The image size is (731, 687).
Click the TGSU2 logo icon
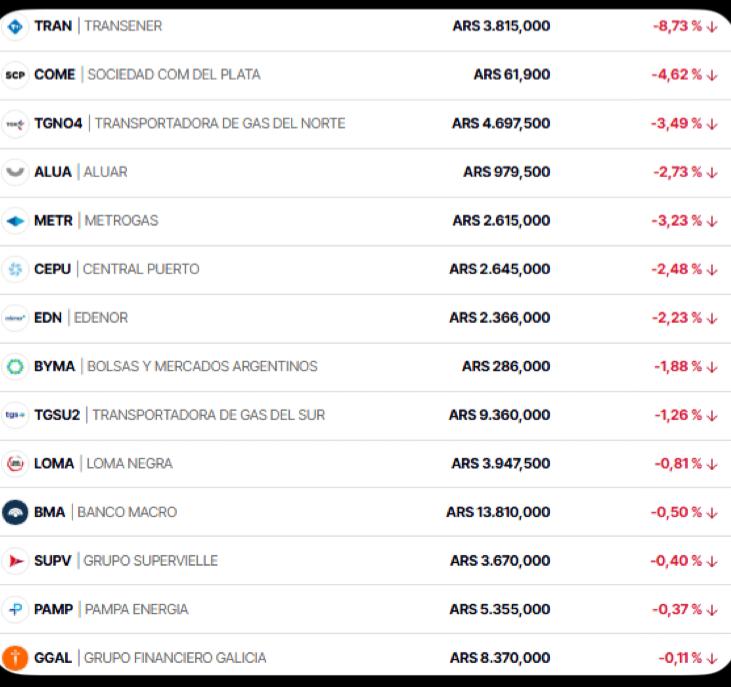pos(15,415)
